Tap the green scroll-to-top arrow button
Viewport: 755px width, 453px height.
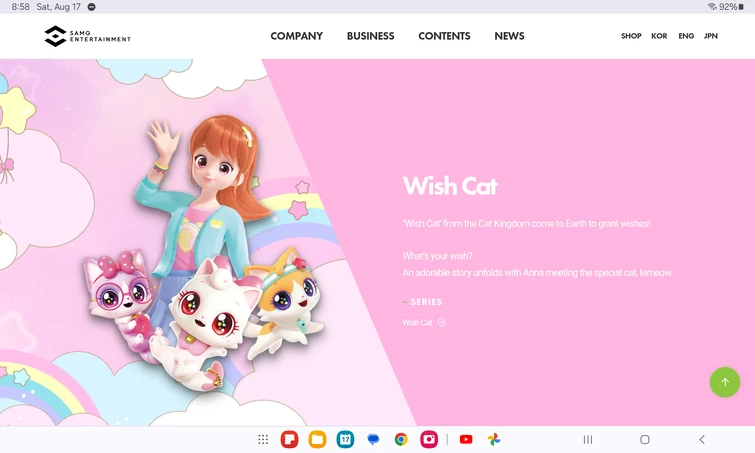coord(725,382)
